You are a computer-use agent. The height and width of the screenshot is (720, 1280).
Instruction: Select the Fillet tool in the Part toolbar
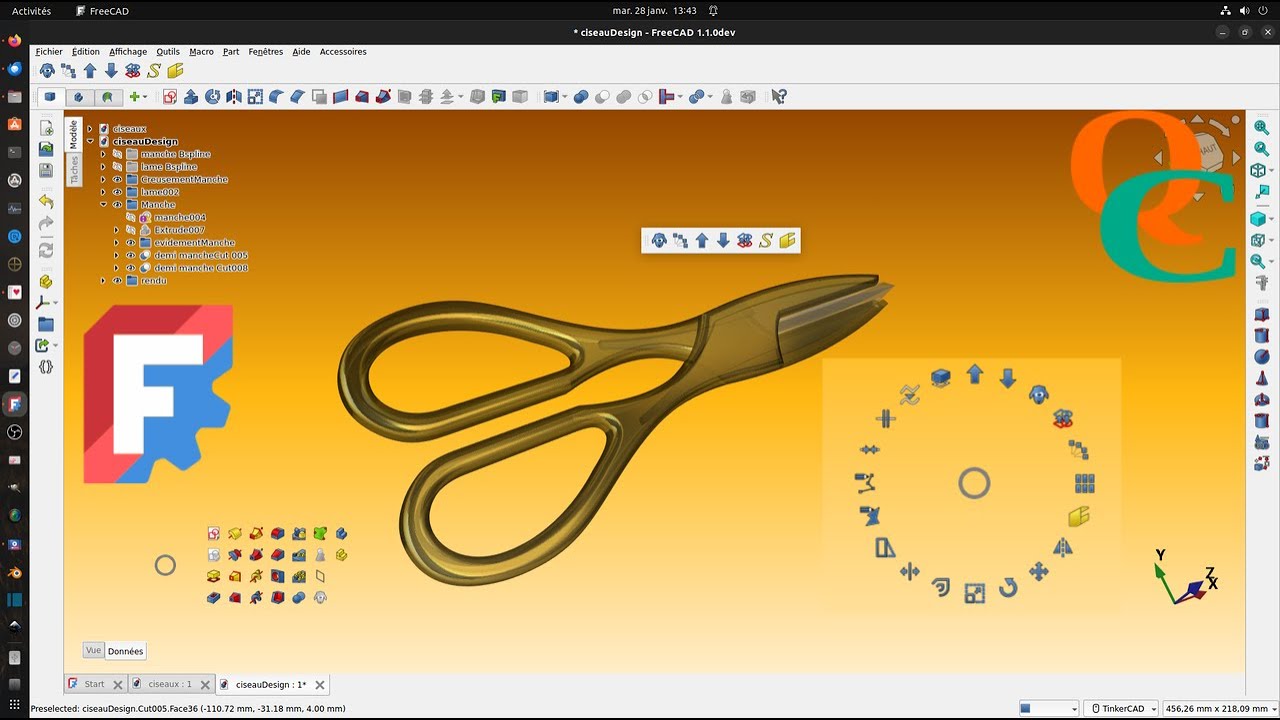(x=276, y=97)
